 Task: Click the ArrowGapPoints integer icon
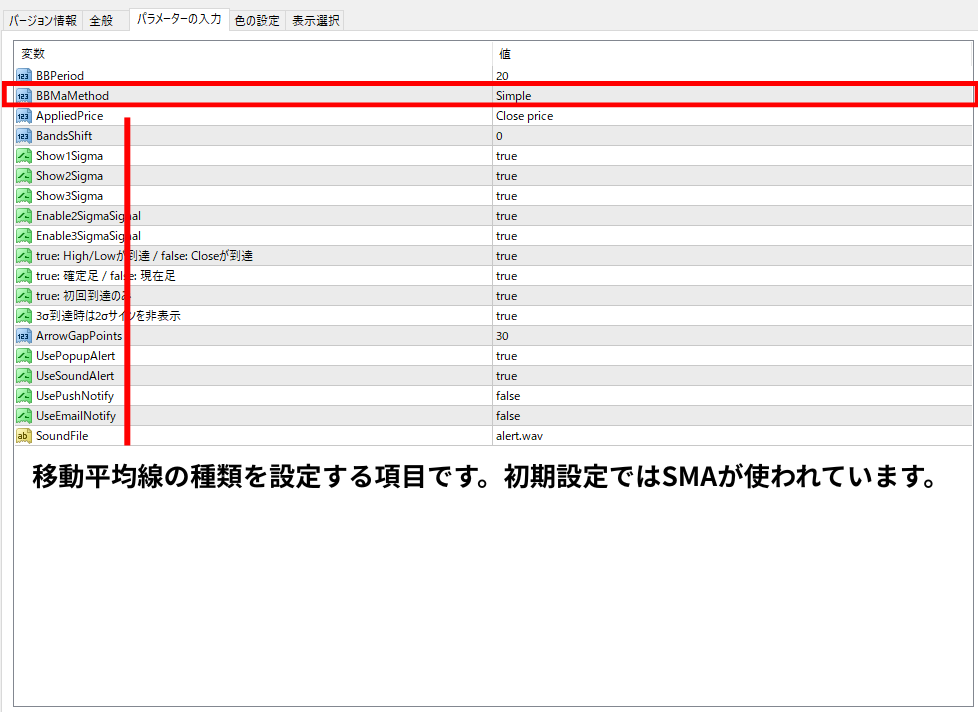pos(24,336)
